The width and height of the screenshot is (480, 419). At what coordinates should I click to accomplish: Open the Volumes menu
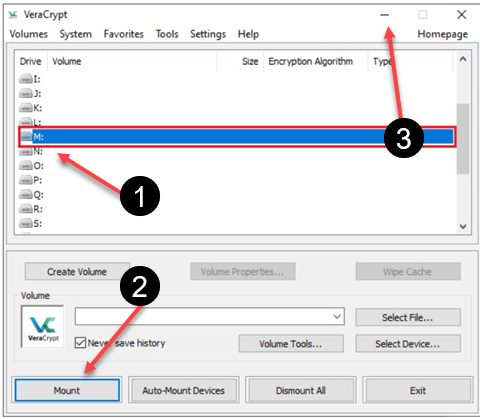pos(29,34)
